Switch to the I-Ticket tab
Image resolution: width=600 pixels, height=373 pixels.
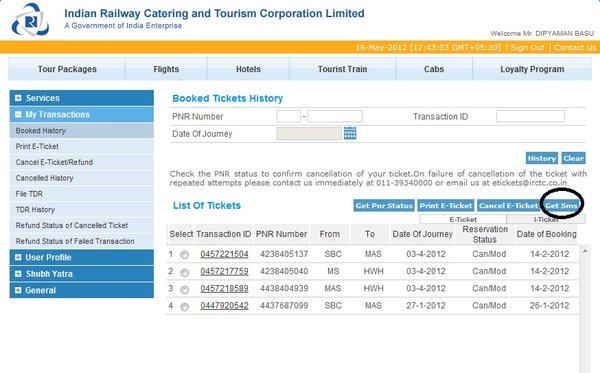(x=546, y=219)
